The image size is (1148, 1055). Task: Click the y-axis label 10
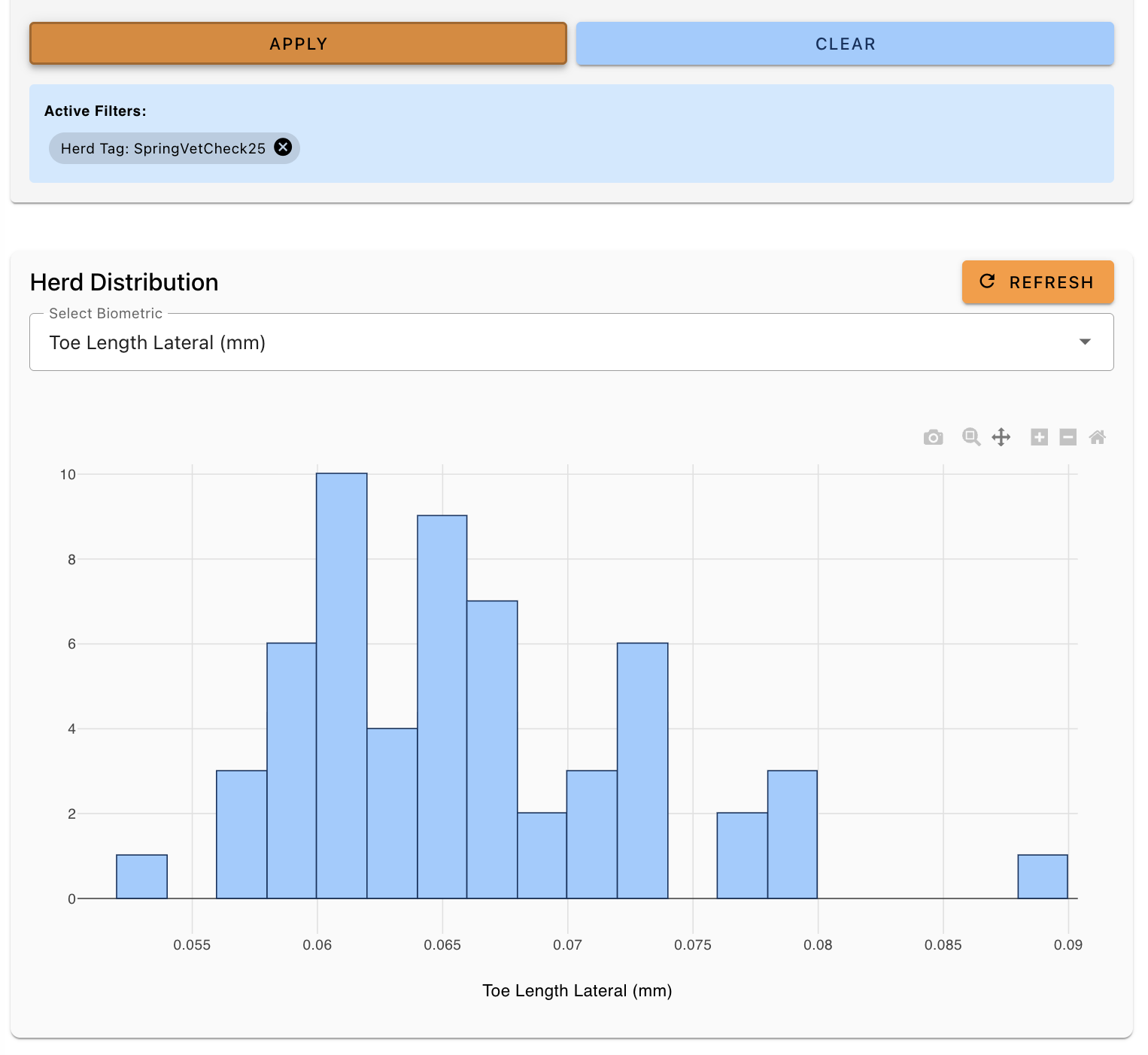[x=68, y=474]
